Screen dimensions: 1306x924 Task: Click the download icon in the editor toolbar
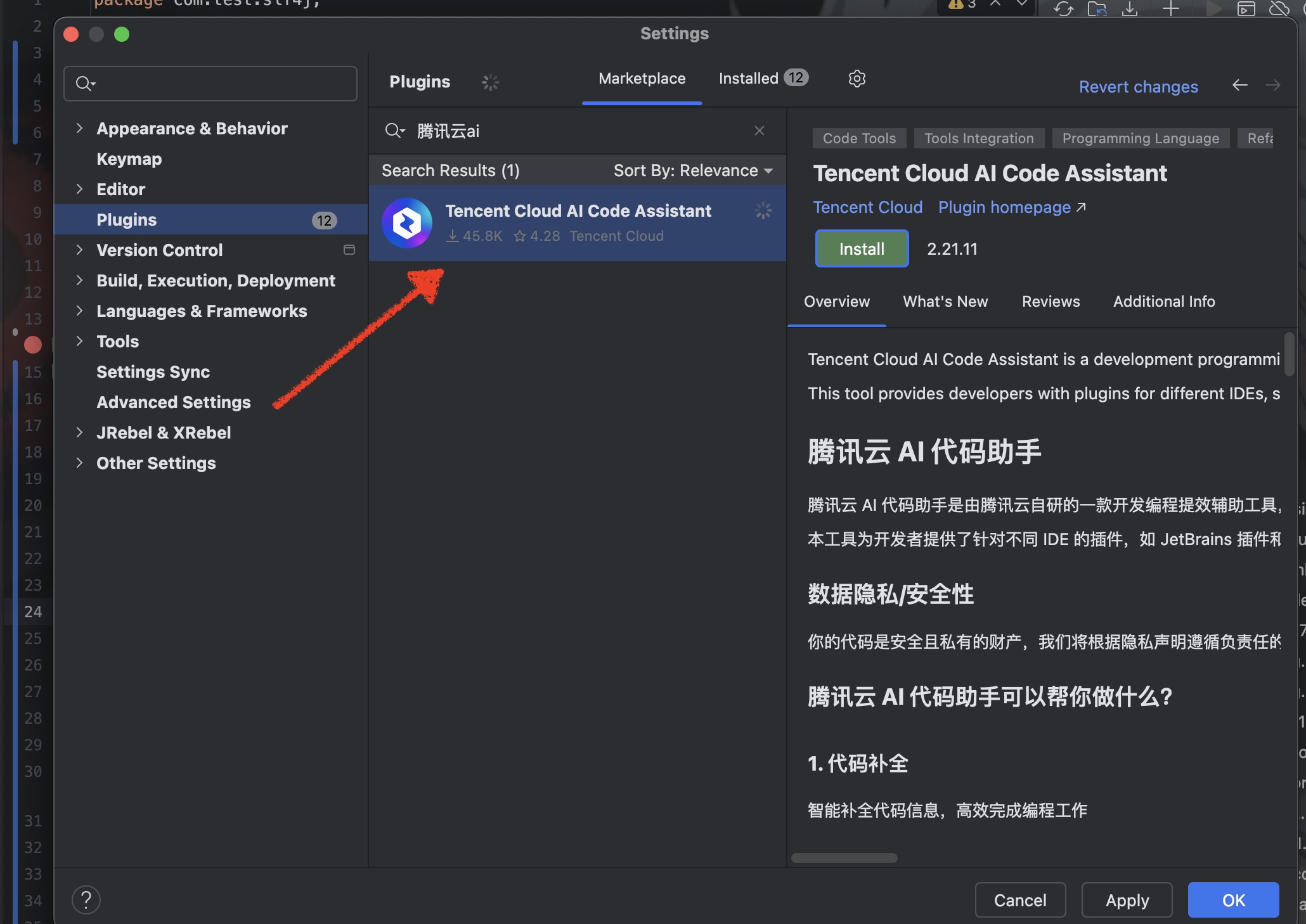tap(1130, 9)
